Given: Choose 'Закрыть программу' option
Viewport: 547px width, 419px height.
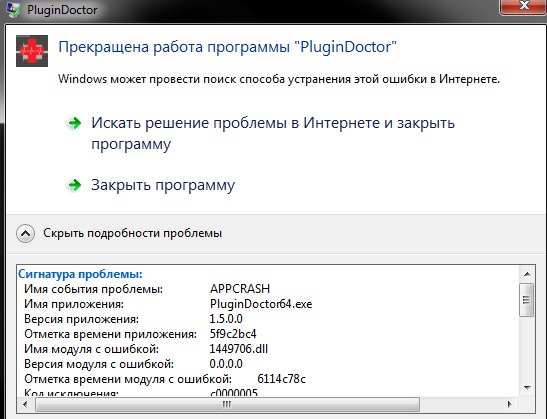Looking at the screenshot, I should click(163, 185).
